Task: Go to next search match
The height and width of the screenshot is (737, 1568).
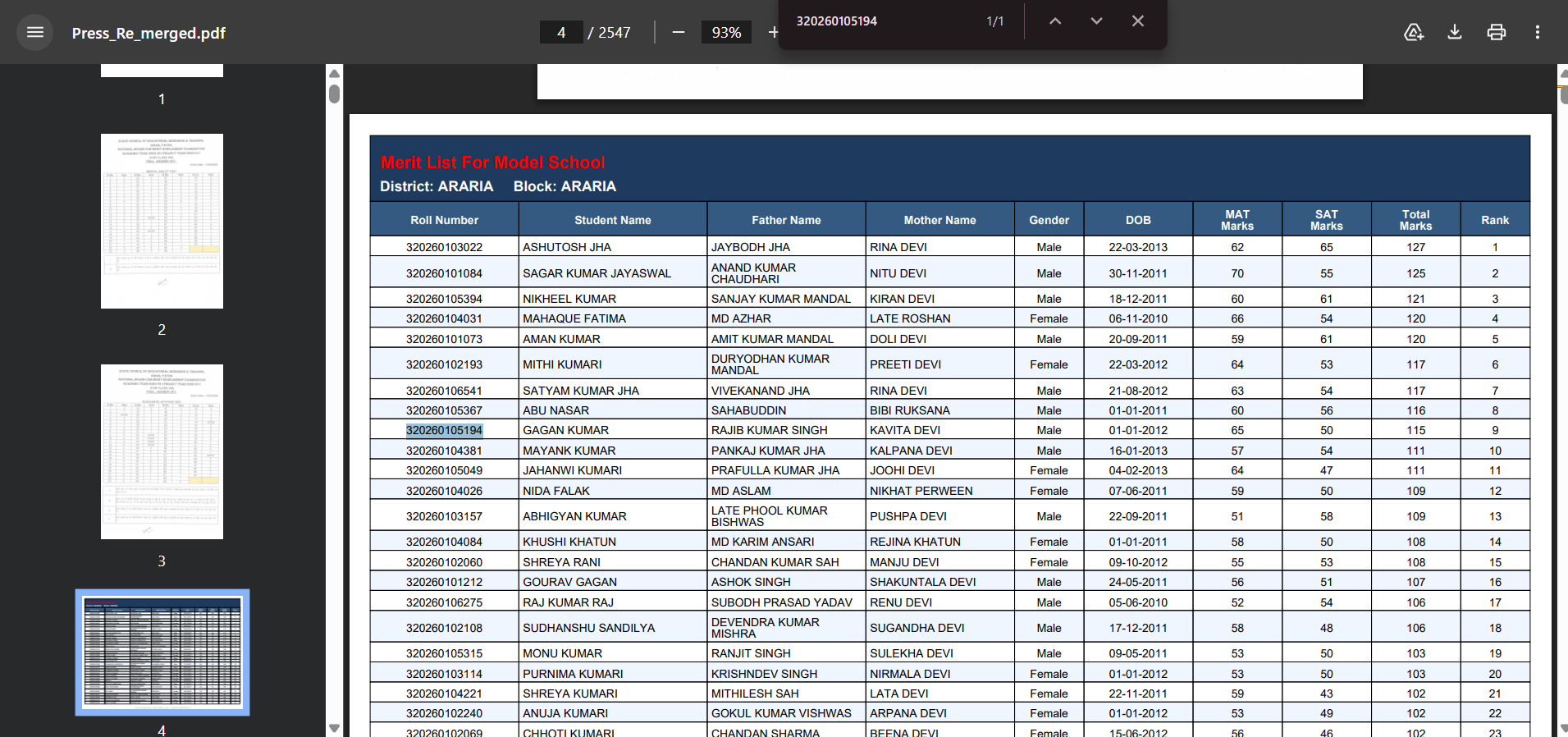Action: 1096,21
